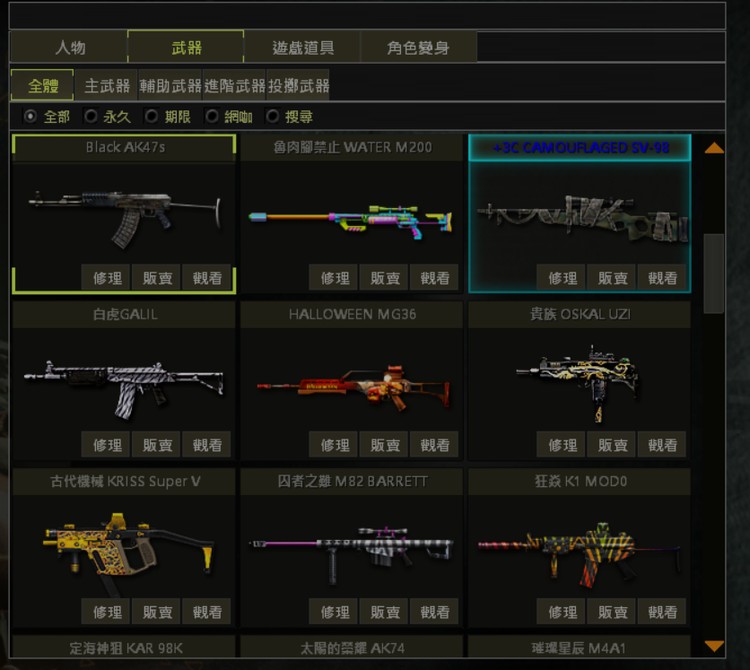Repair the WATER M200 with 修理
750x670 pixels.
click(x=333, y=277)
